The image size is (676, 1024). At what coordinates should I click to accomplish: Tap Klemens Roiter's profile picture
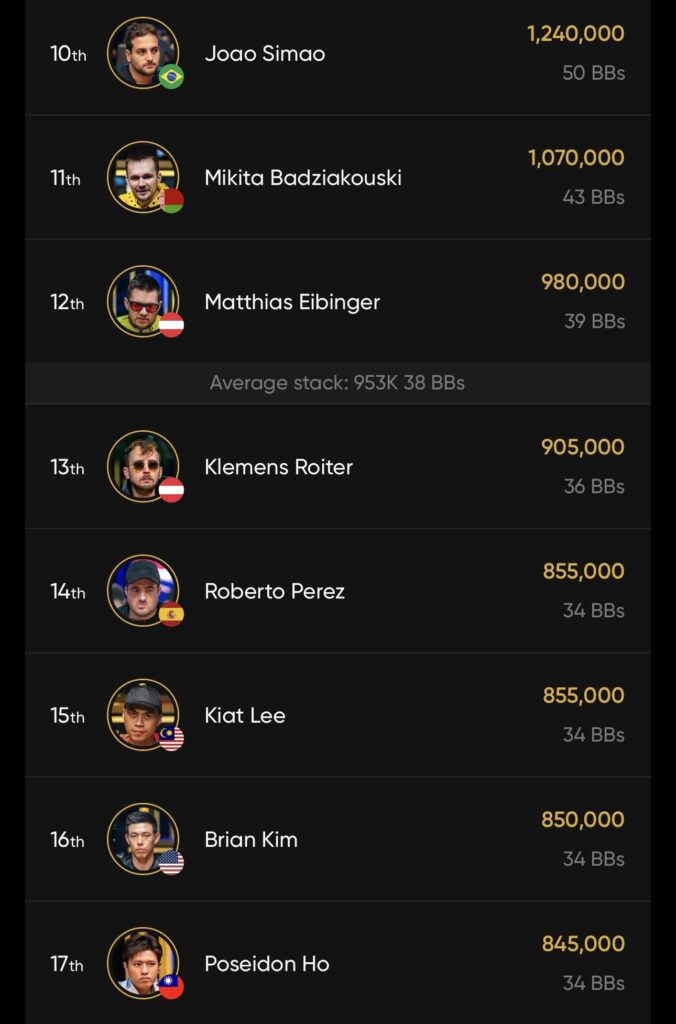tap(143, 466)
